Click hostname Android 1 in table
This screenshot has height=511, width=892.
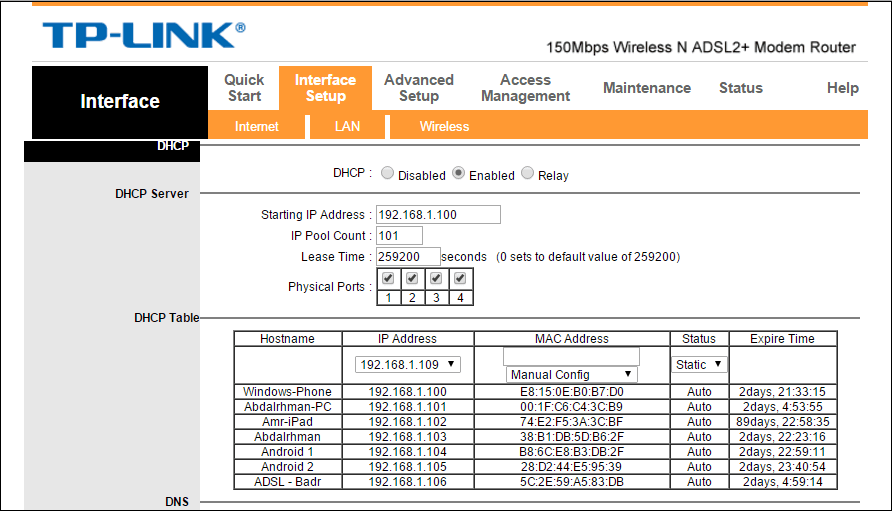click(x=287, y=452)
